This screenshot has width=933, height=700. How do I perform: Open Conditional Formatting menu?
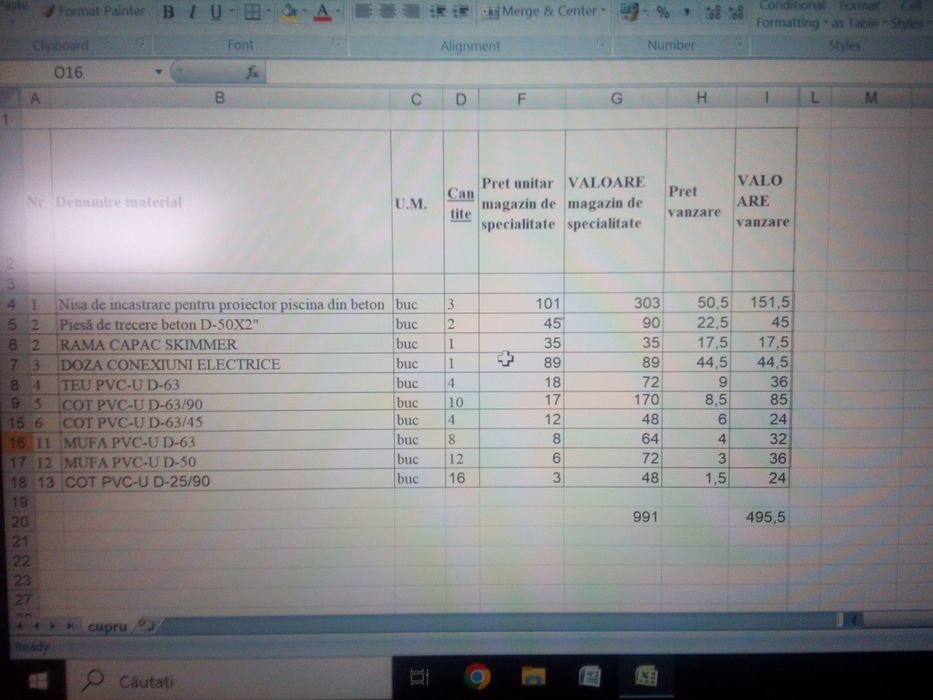[791, 14]
